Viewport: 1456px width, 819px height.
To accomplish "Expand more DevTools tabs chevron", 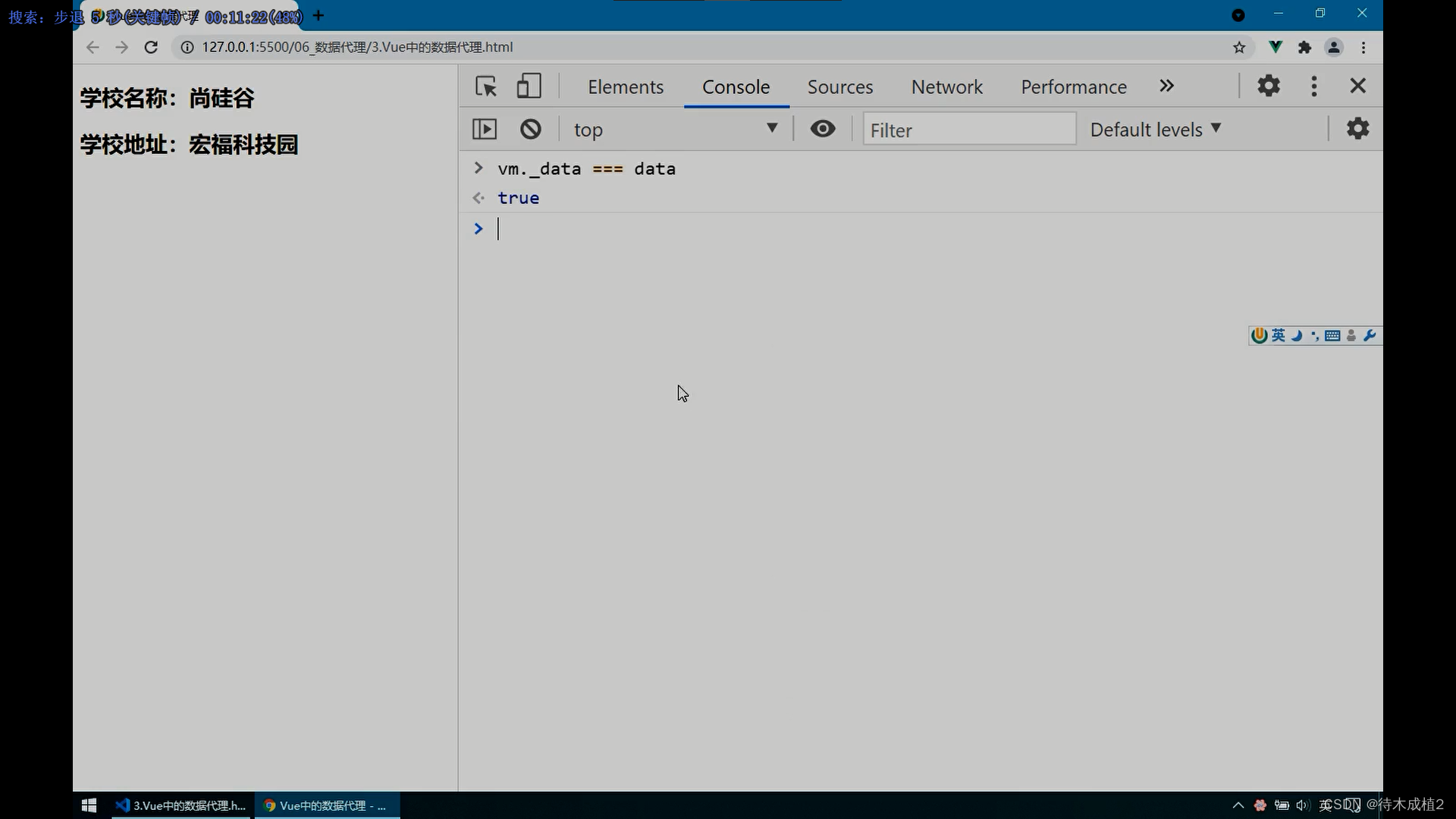I will pos(1166,86).
